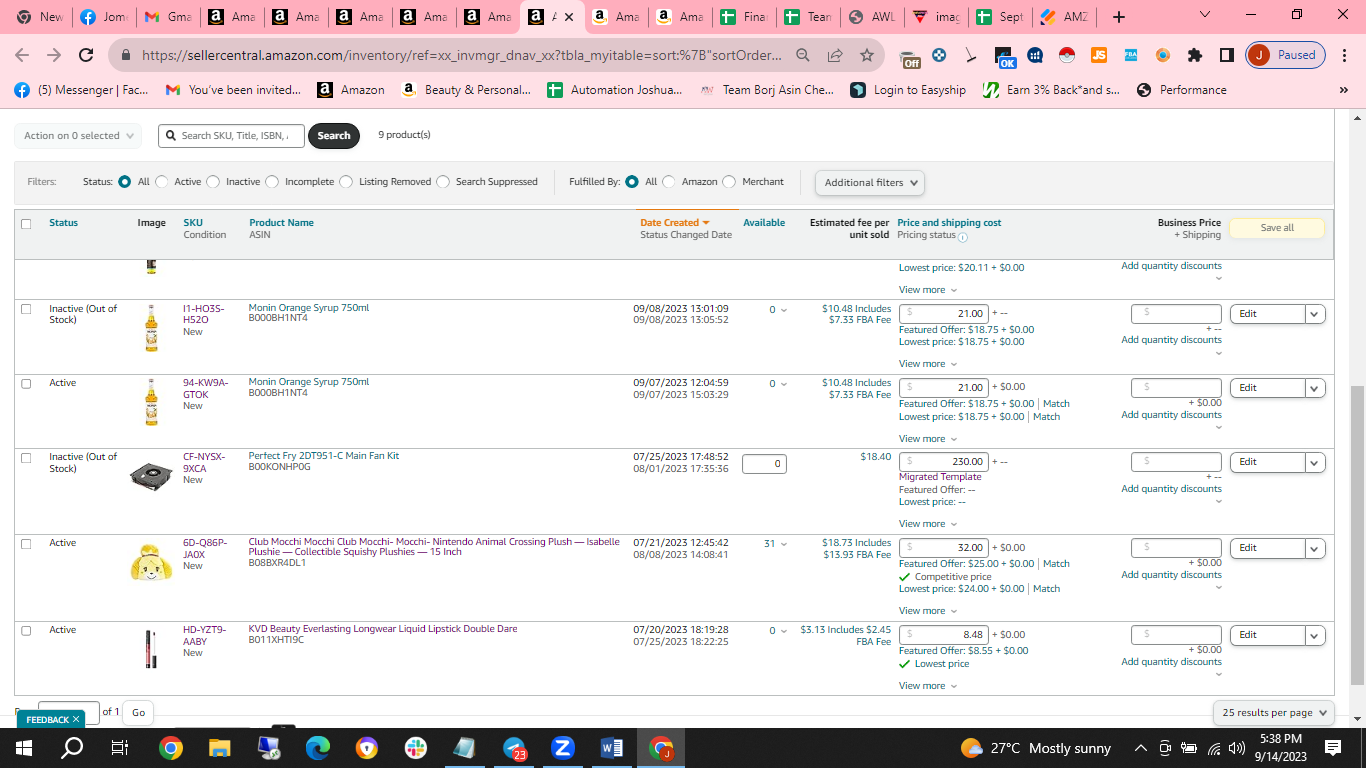The height and width of the screenshot is (768, 1366).
Task: Expand View more for Club Mocchi row
Action: point(928,611)
